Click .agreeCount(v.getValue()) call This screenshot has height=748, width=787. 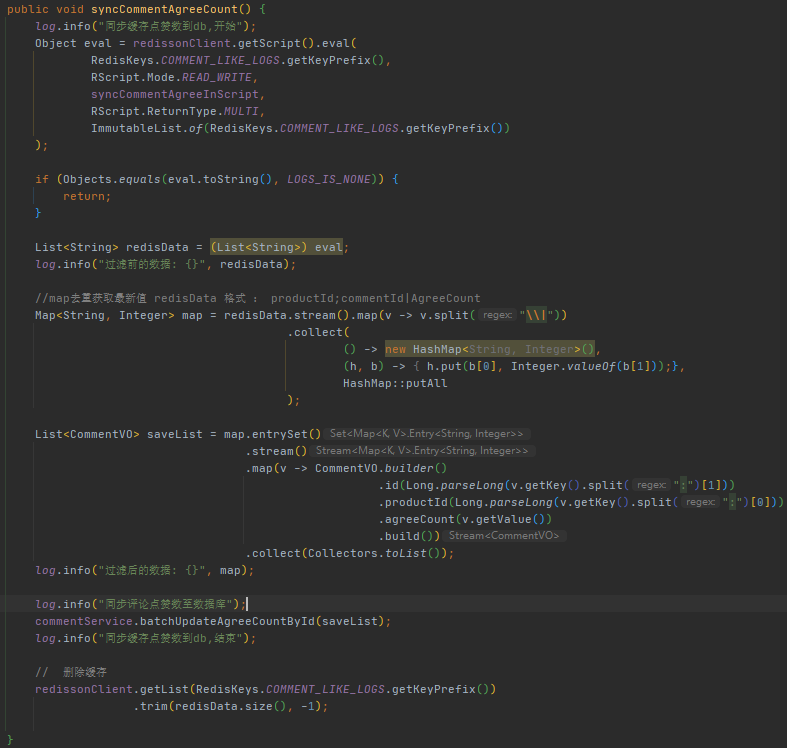pos(465,519)
